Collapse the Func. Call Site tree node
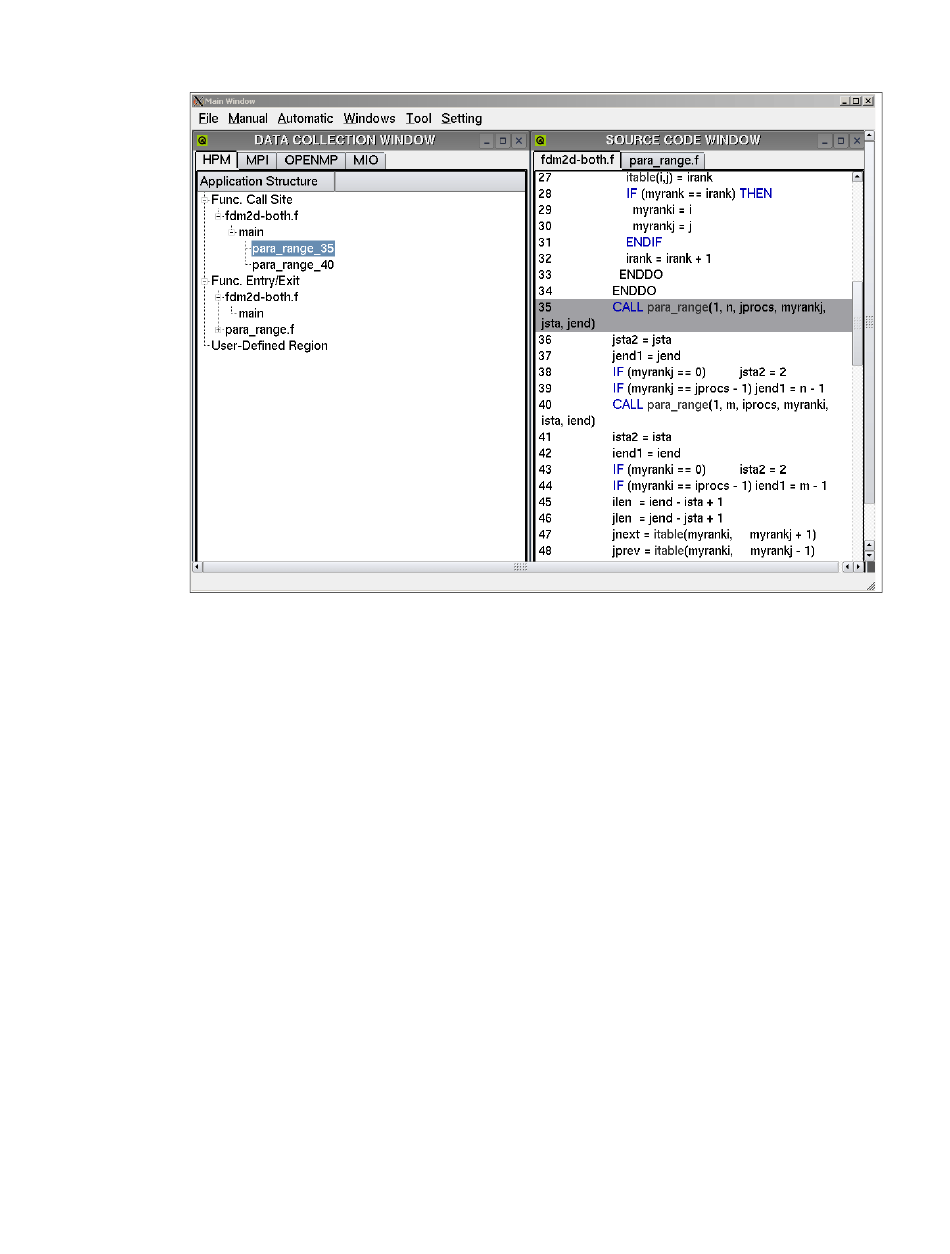 (x=204, y=199)
